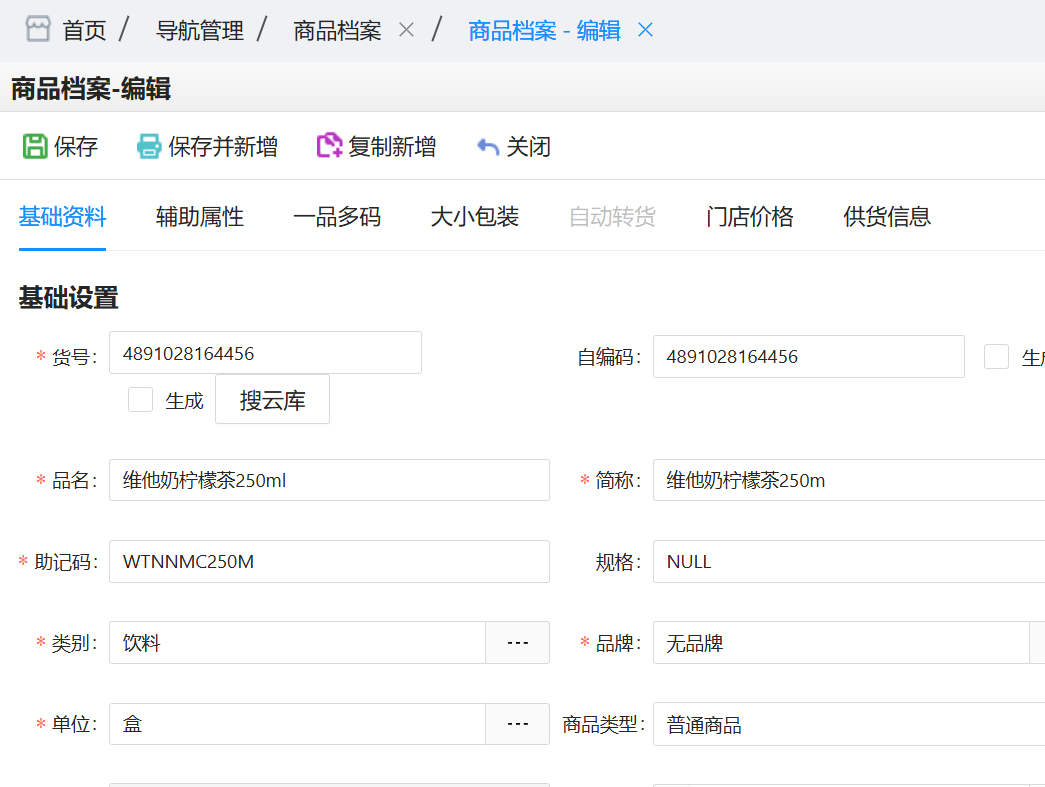This screenshot has height=787, width=1045.
Task: Select the 保存并新增 printer icon
Action: pyautogui.click(x=150, y=146)
